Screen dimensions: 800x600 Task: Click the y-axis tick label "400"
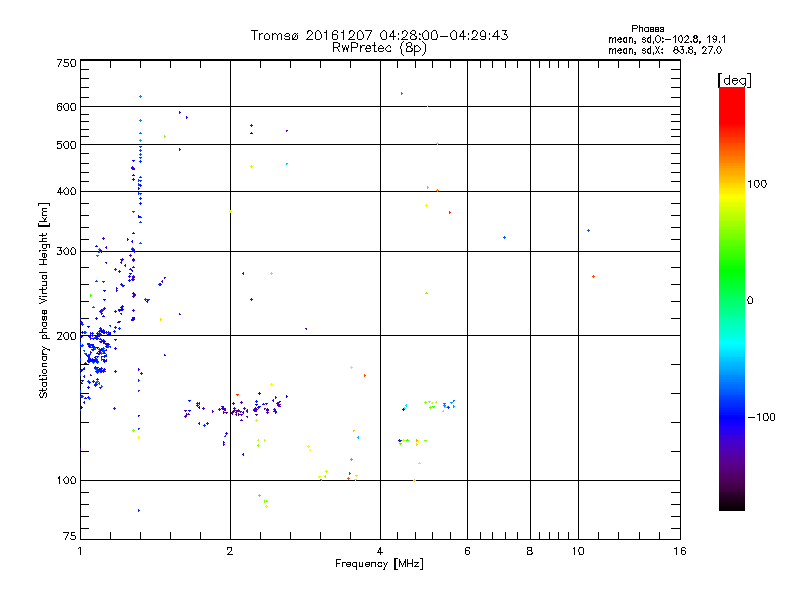coord(66,191)
